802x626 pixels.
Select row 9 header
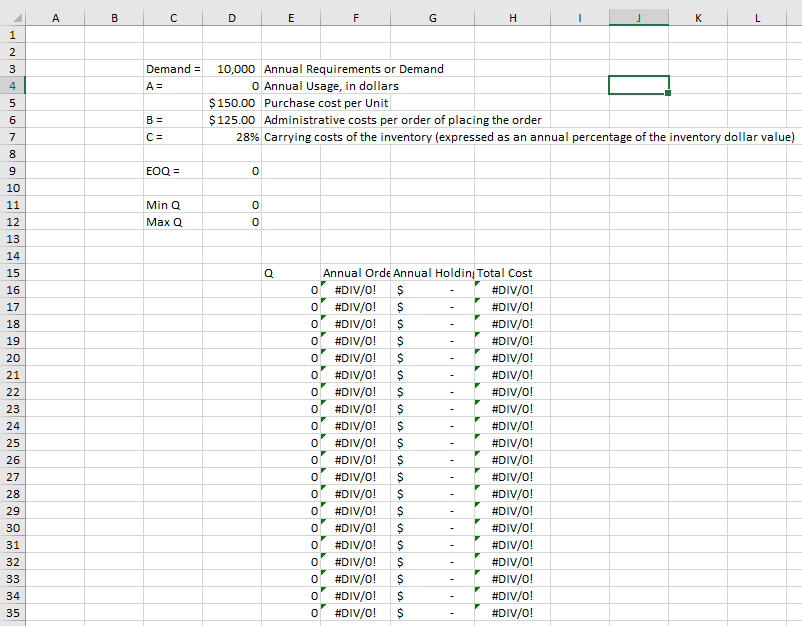point(12,171)
